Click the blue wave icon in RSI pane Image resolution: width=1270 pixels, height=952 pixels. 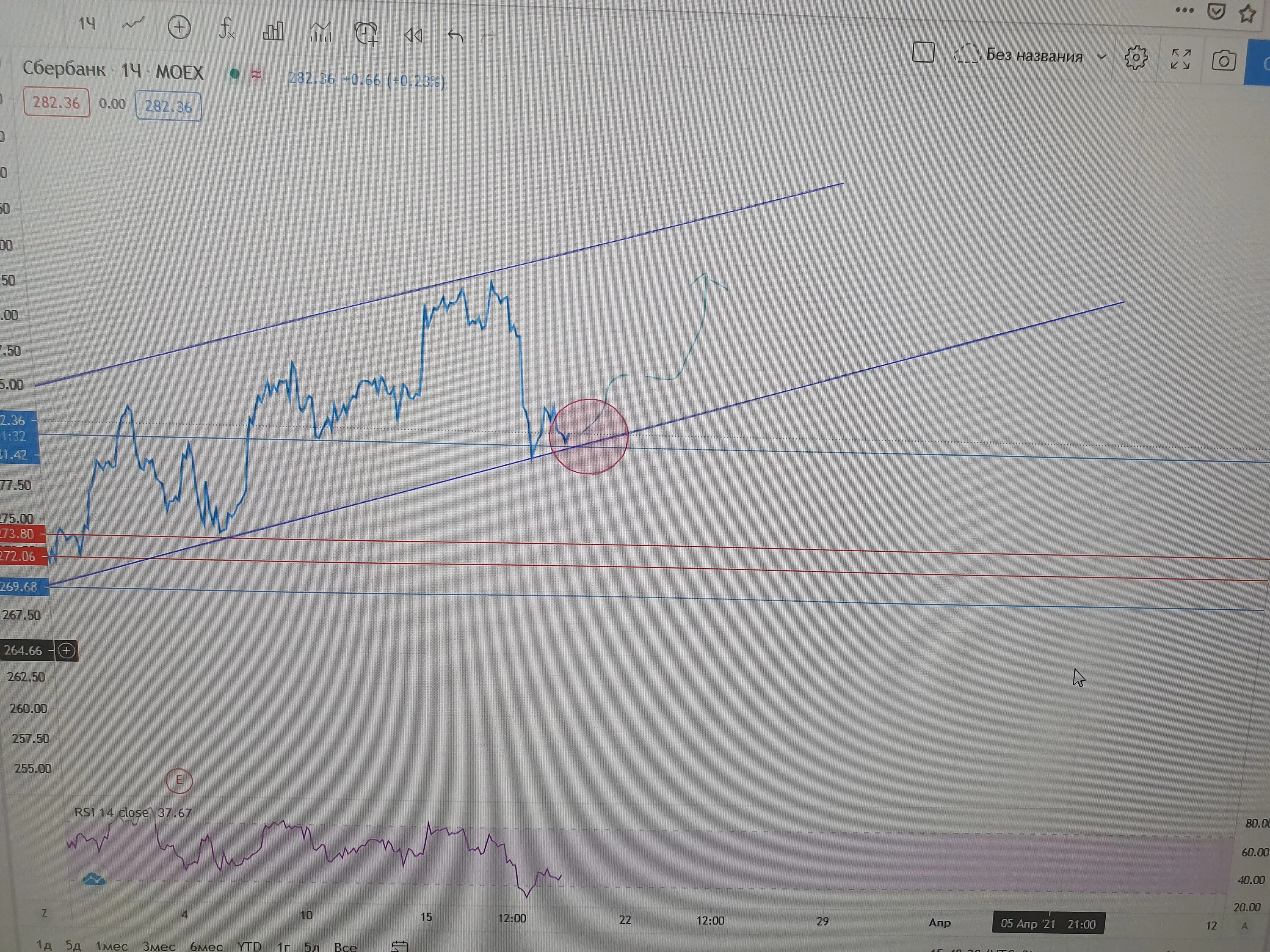point(94,878)
